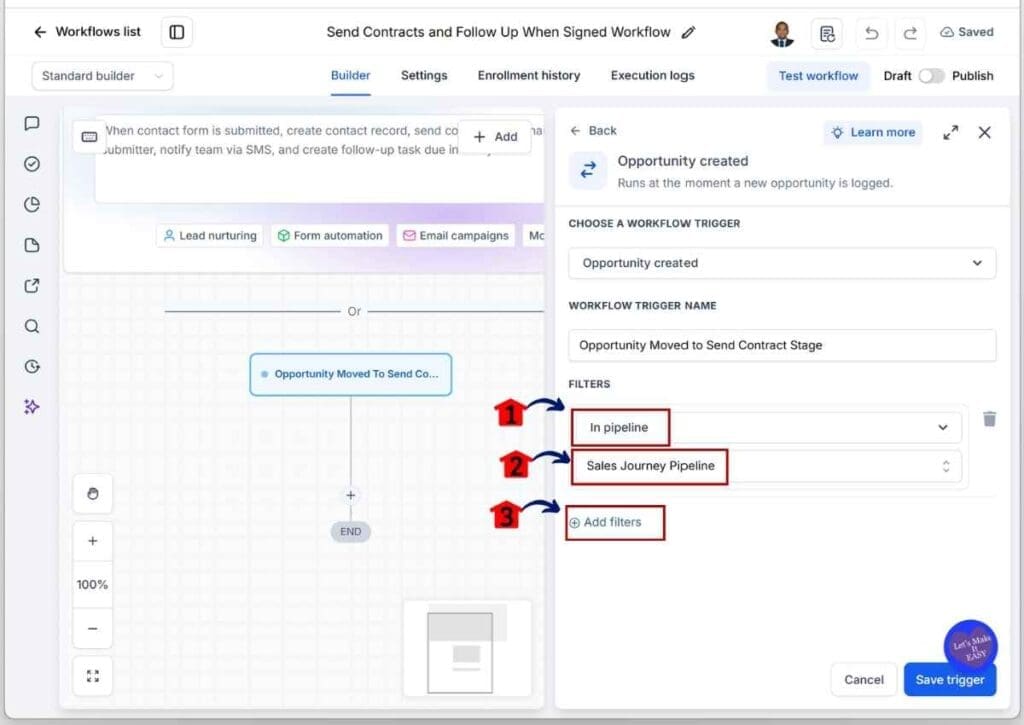1024x725 pixels.
Task: Edit workflow name with pencil icon
Action: 688,32
